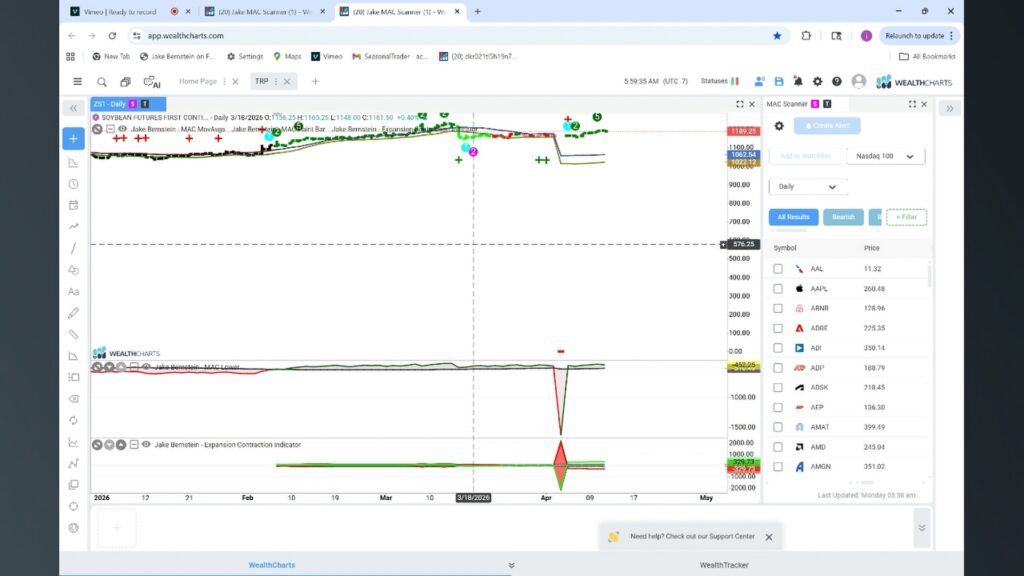1024x576 pixels.
Task: Click the notifications bell icon
Action: [x=798, y=82]
